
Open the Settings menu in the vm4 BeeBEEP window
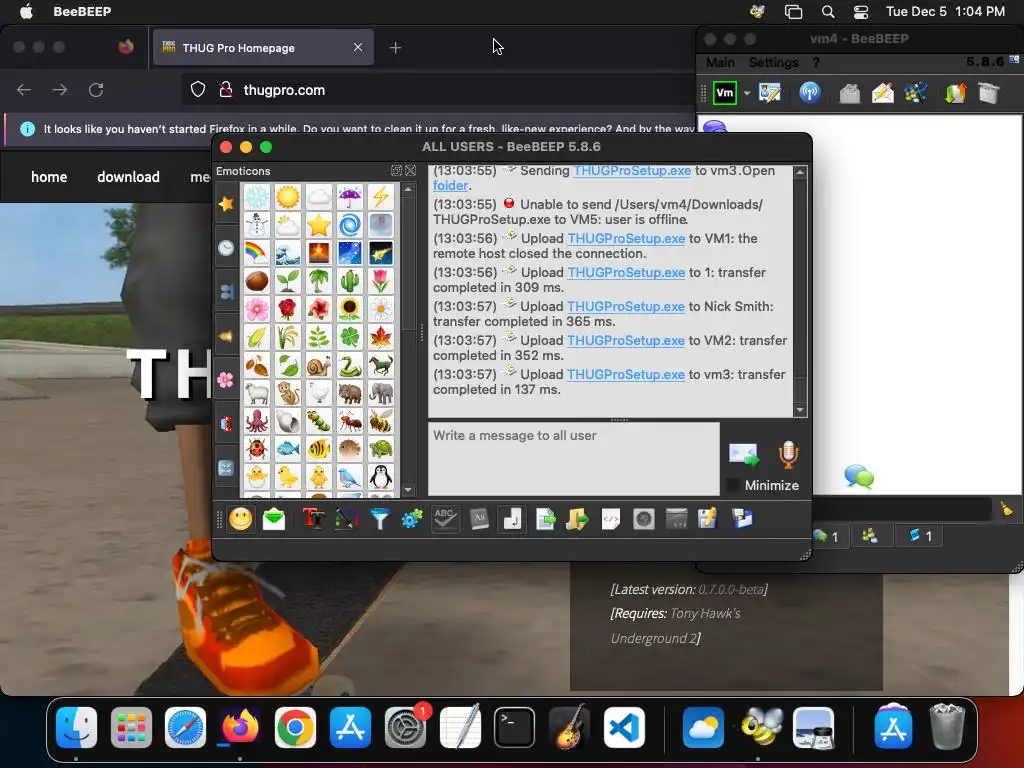tap(773, 62)
